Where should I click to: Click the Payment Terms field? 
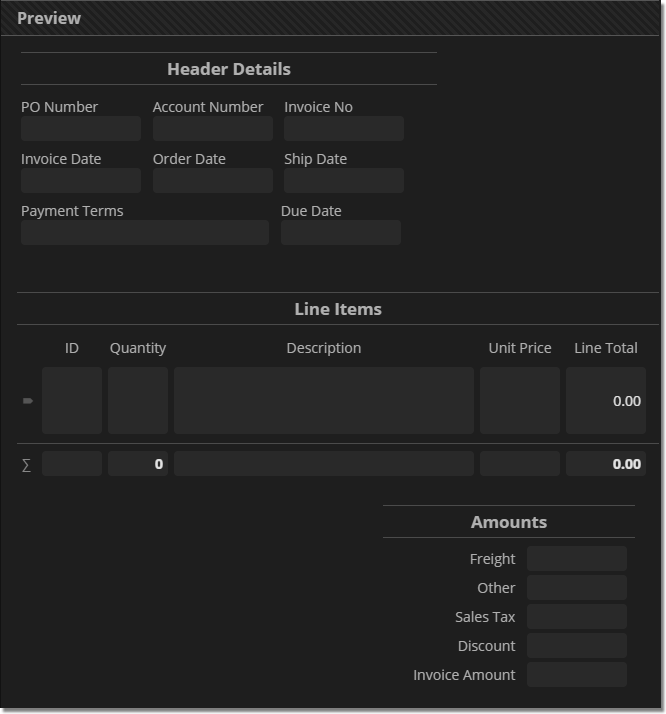click(x=145, y=233)
